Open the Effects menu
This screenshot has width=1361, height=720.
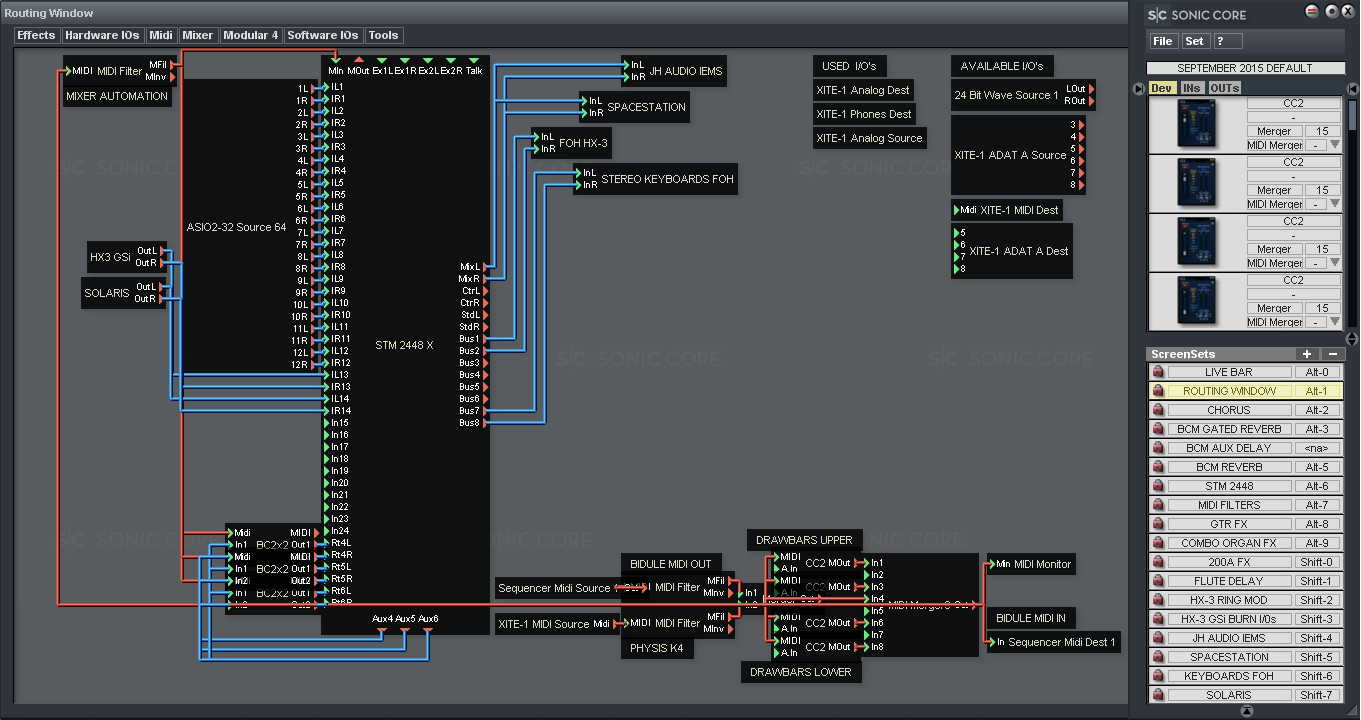click(37, 35)
